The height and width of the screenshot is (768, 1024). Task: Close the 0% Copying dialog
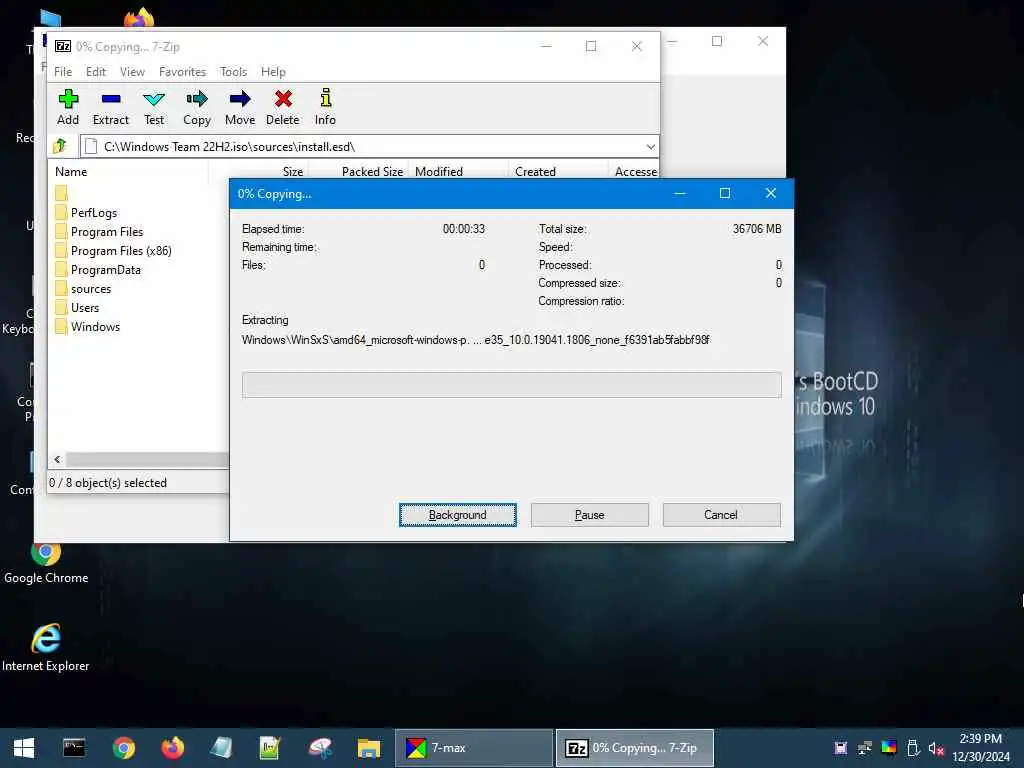(x=771, y=193)
